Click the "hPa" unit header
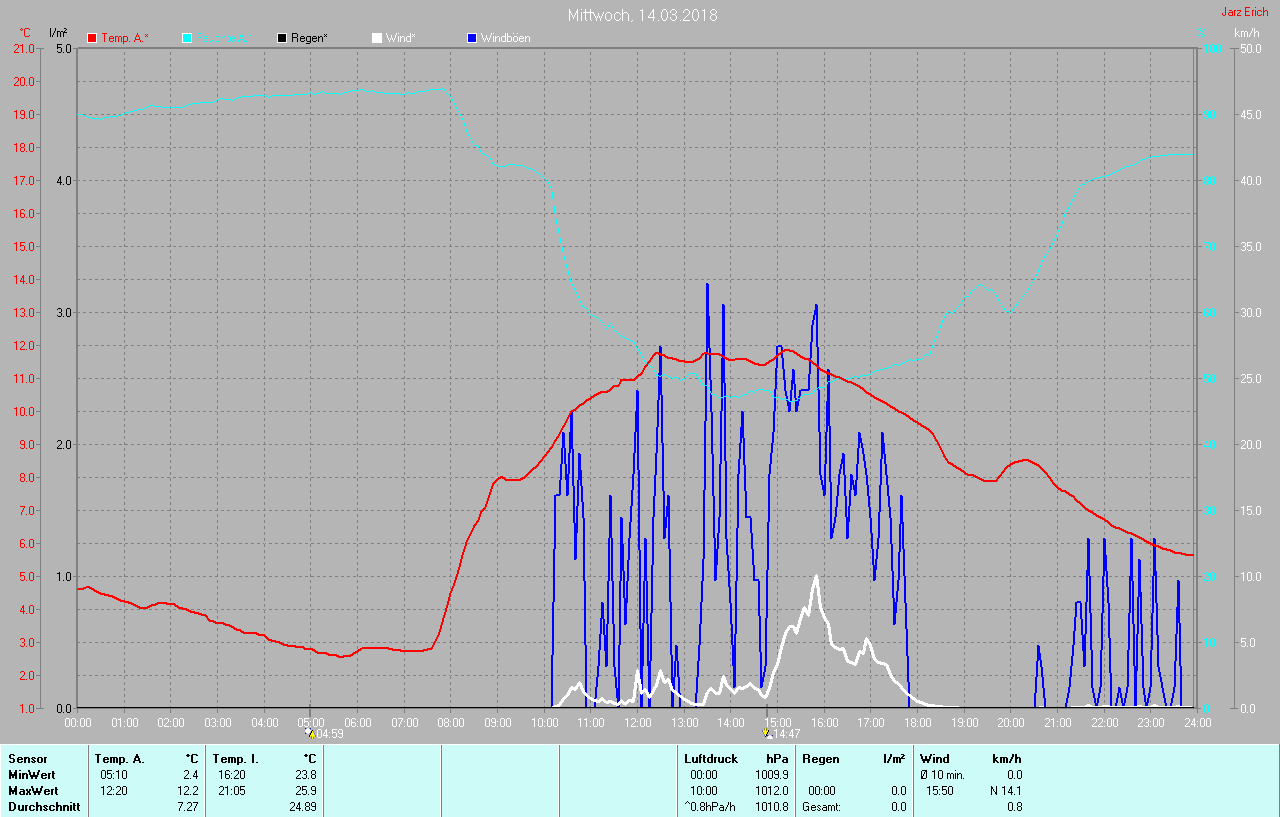The height and width of the screenshot is (817, 1280). [x=777, y=759]
